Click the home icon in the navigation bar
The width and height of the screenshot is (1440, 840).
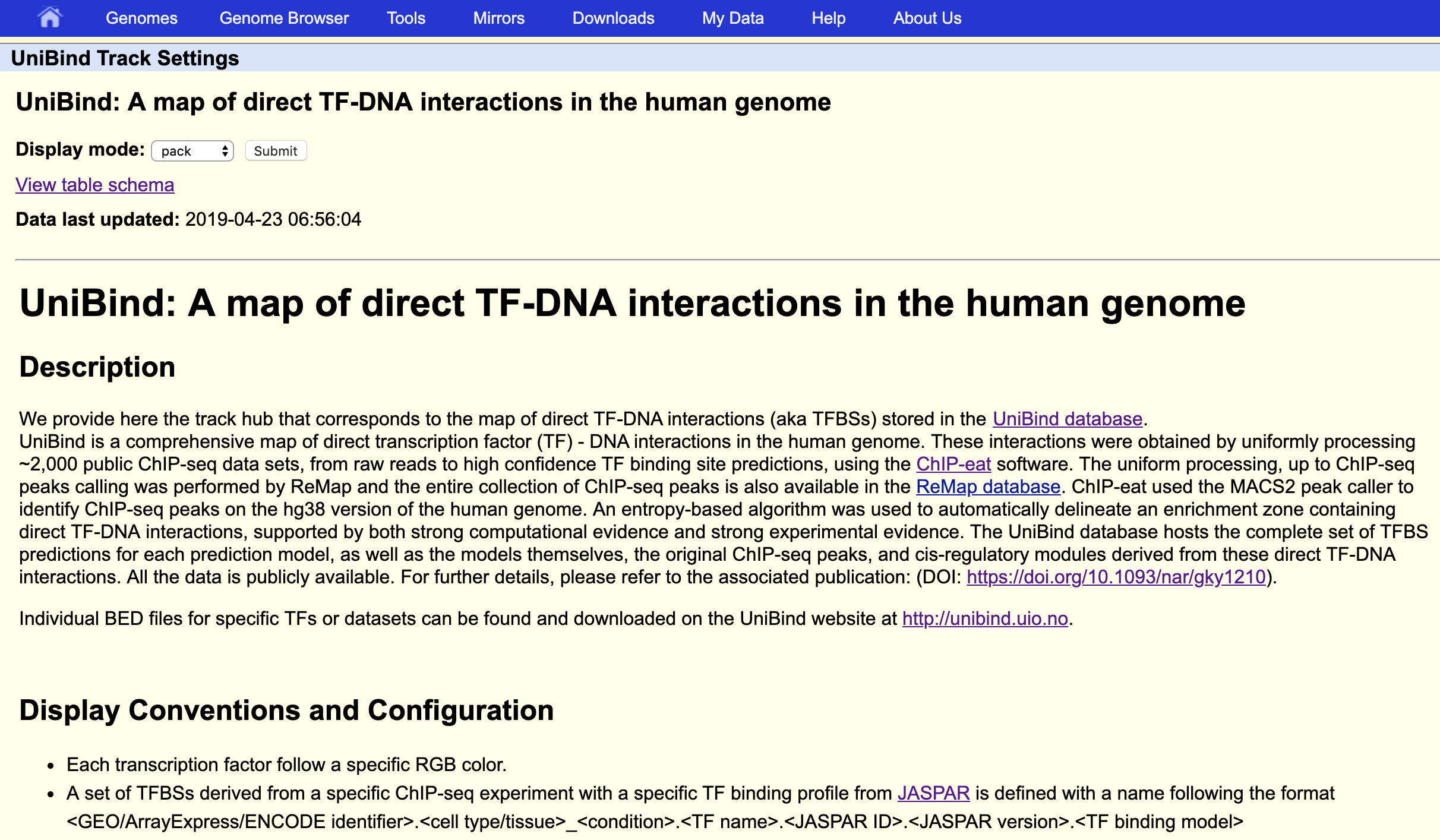pyautogui.click(x=51, y=18)
